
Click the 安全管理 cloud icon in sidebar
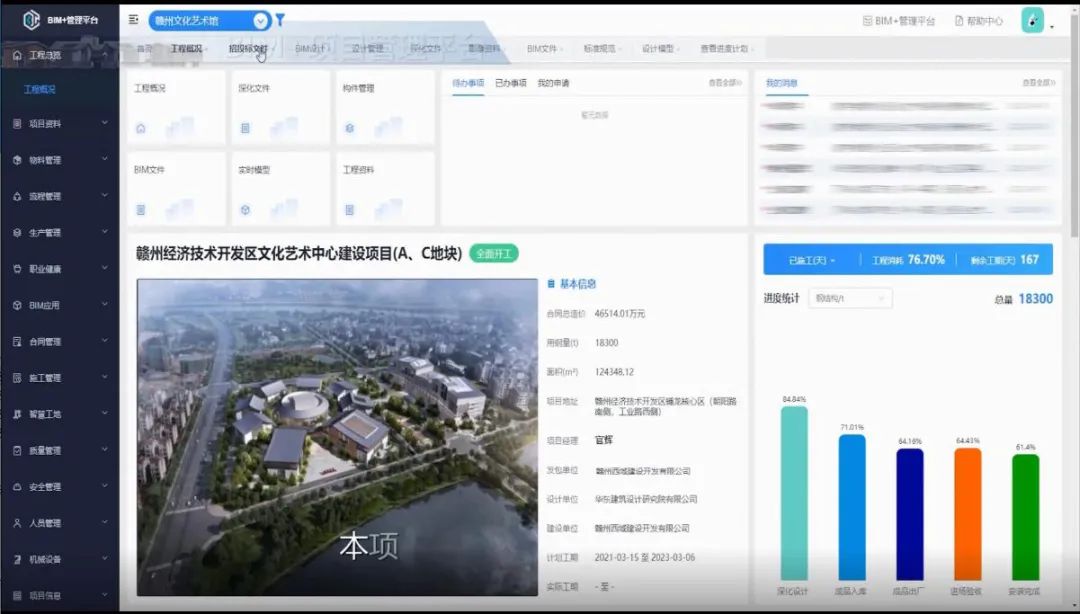(18, 487)
